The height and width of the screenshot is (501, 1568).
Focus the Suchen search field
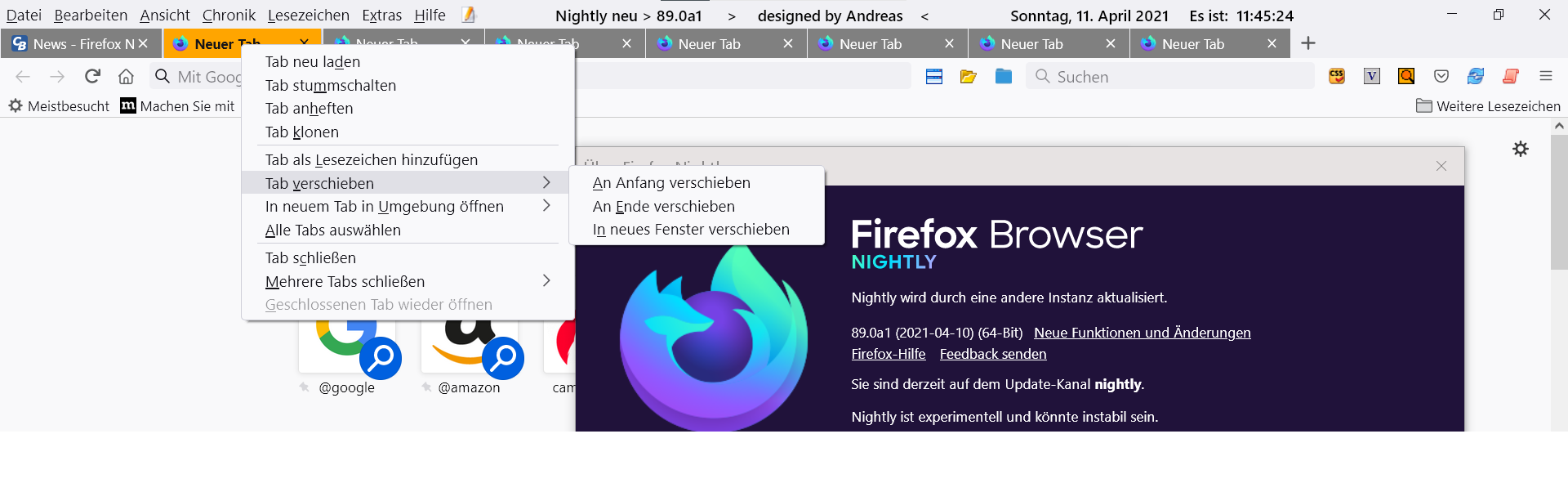click(x=1169, y=77)
